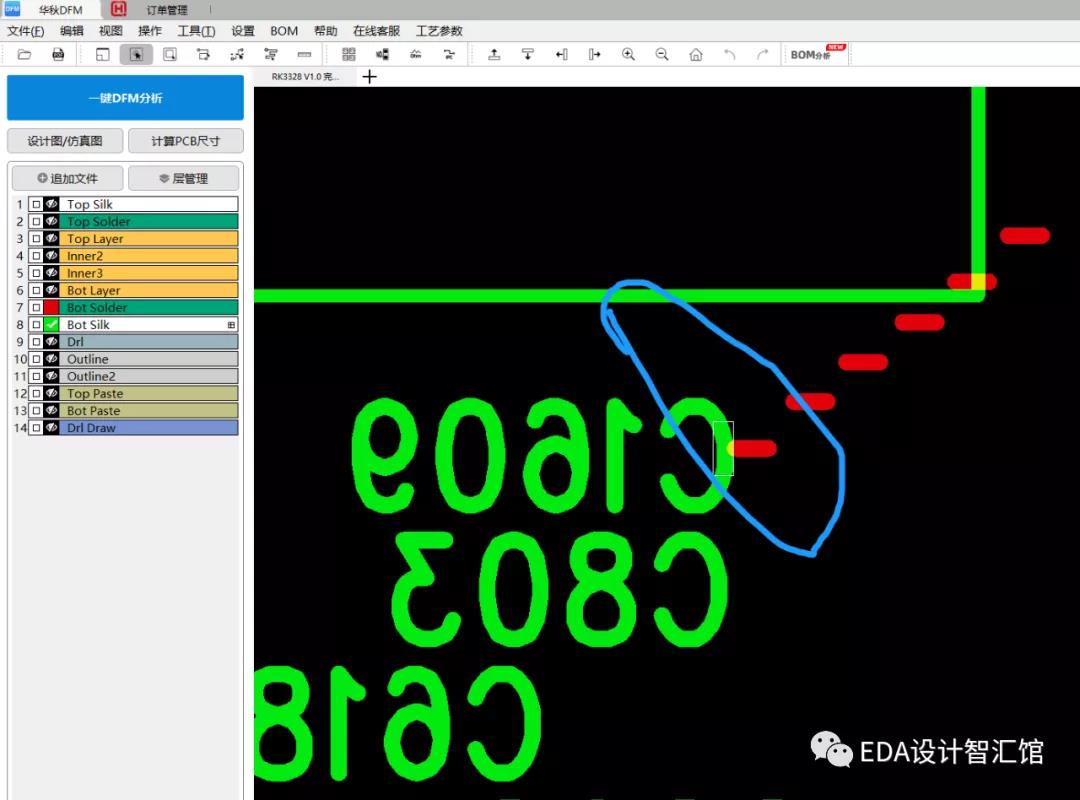The height and width of the screenshot is (800, 1080).
Task: Select the Bot Paste layer row
Action: (x=133, y=411)
